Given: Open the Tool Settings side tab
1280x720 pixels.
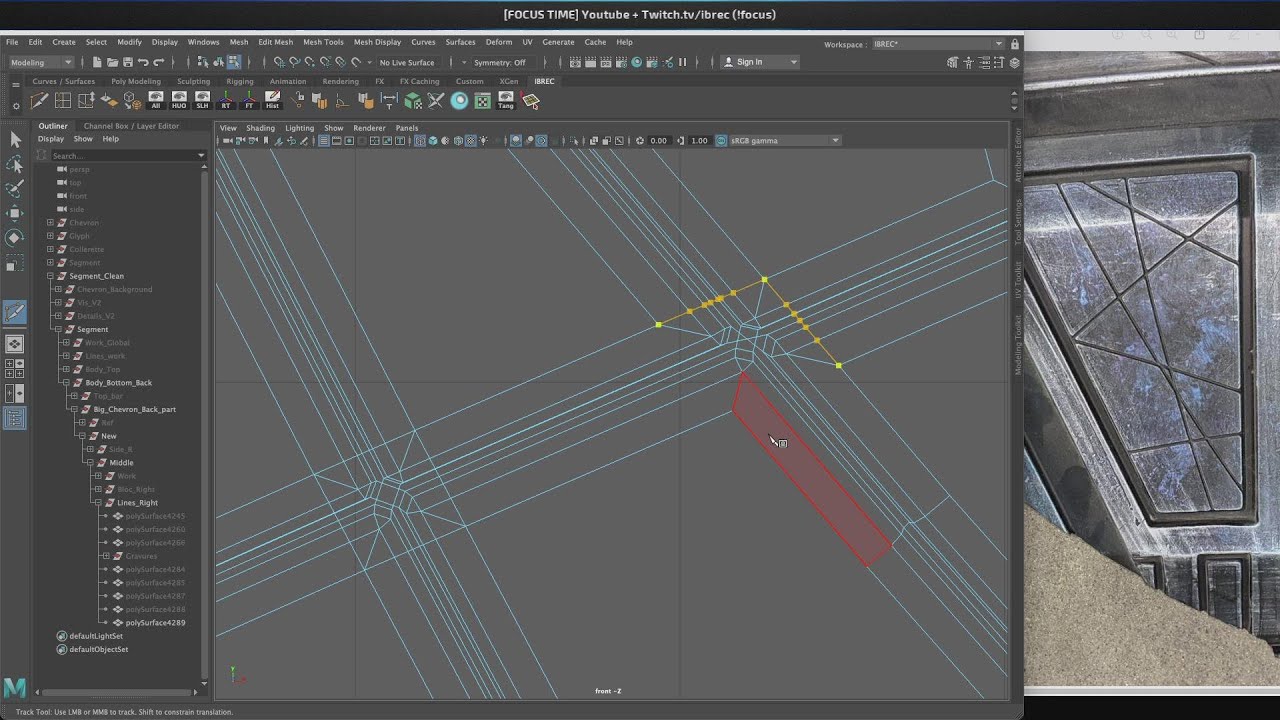Looking at the screenshot, I should [x=1018, y=222].
